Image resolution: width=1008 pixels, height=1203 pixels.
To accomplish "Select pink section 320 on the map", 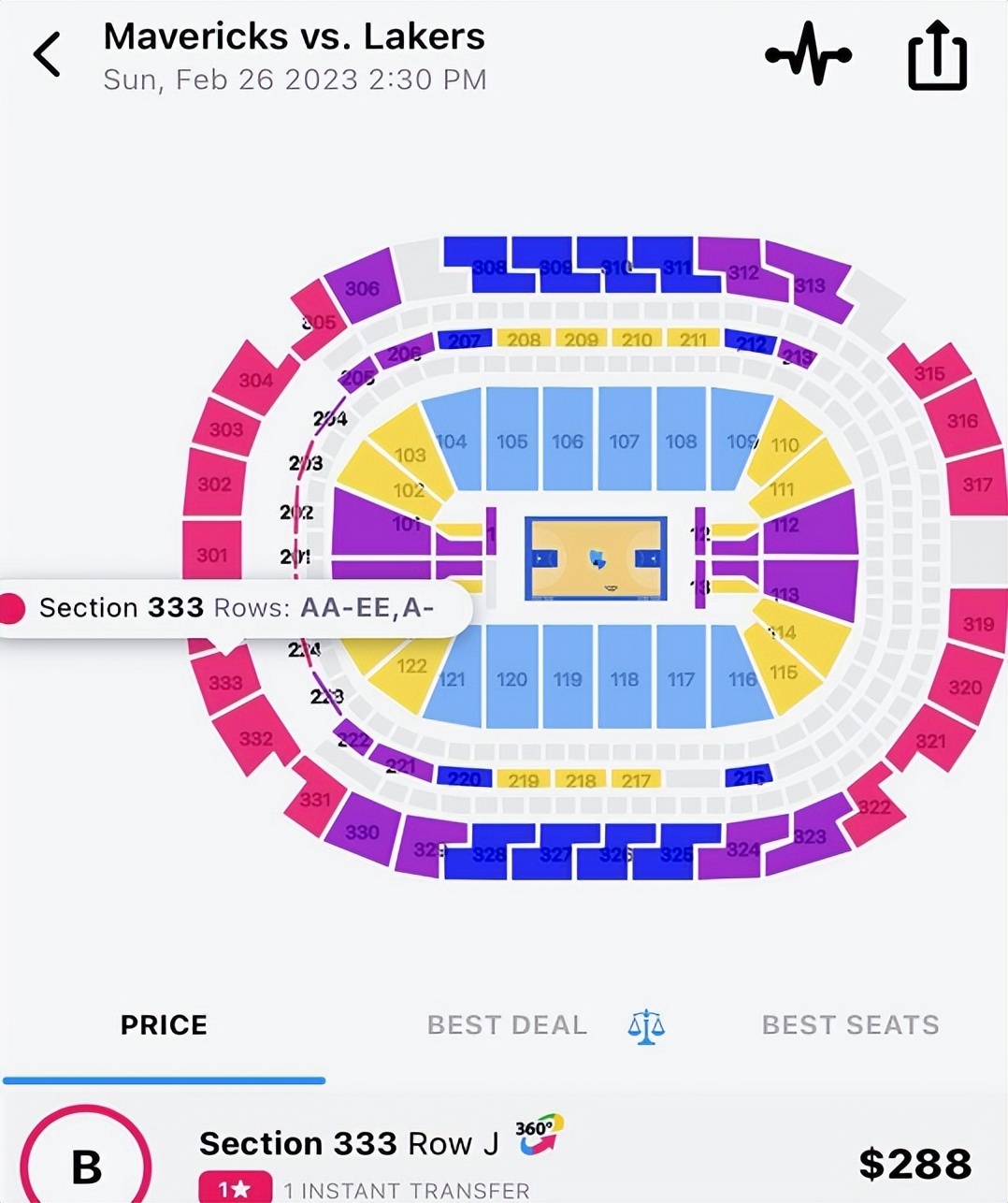I will 964,688.
